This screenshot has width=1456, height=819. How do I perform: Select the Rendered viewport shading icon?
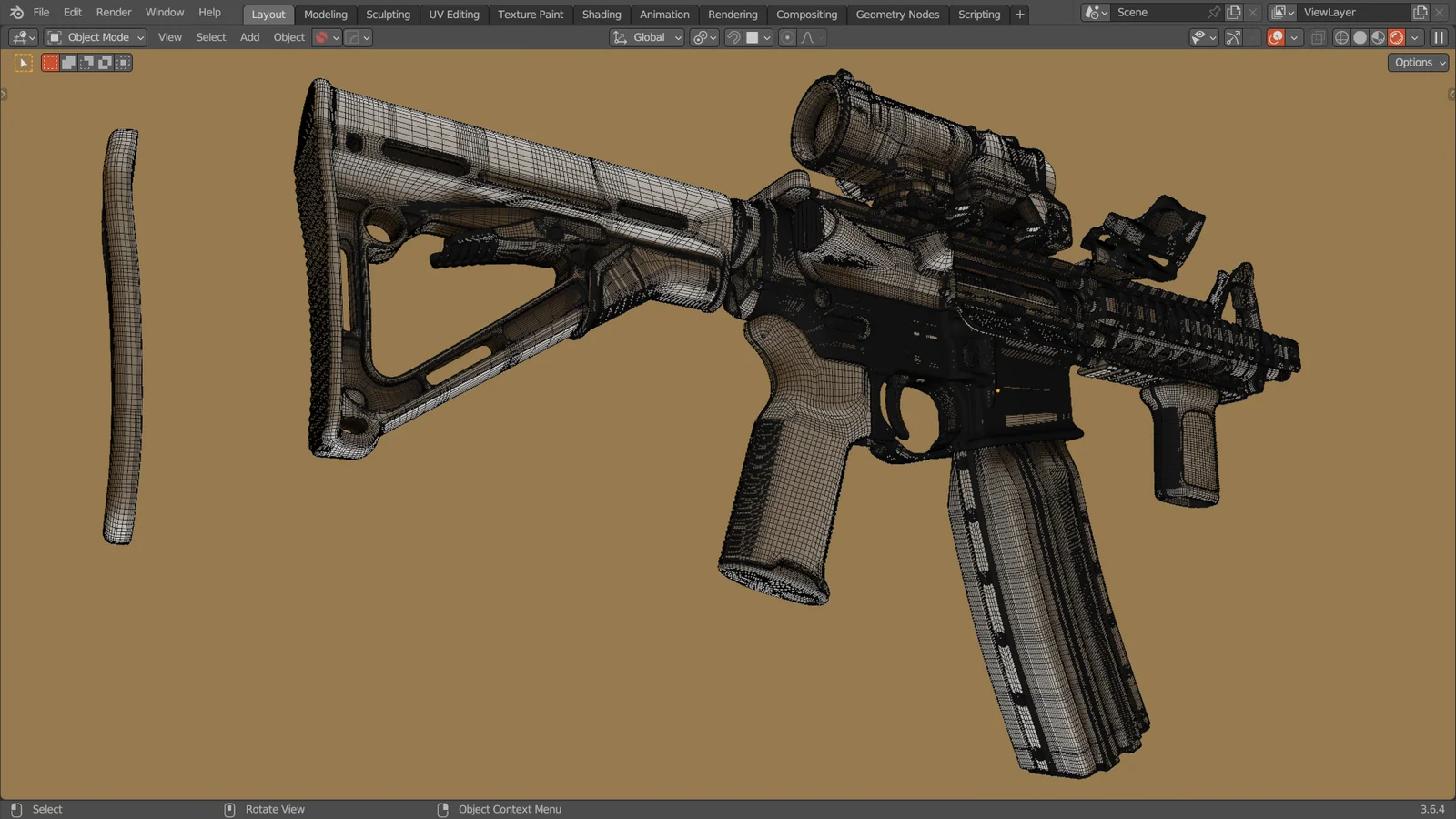(1397, 37)
